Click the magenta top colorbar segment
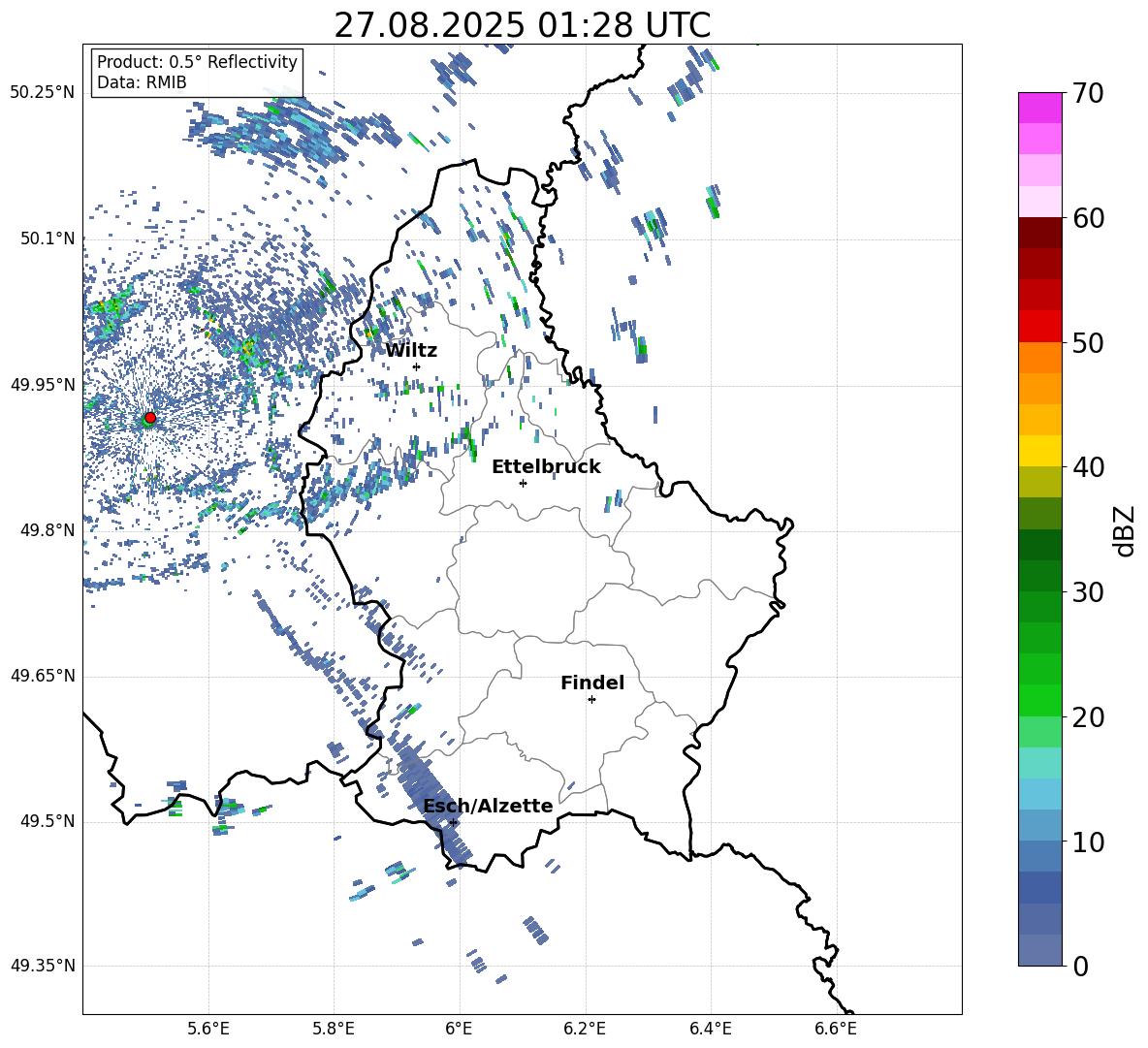The width and height of the screenshot is (1148, 1048). (1039, 108)
